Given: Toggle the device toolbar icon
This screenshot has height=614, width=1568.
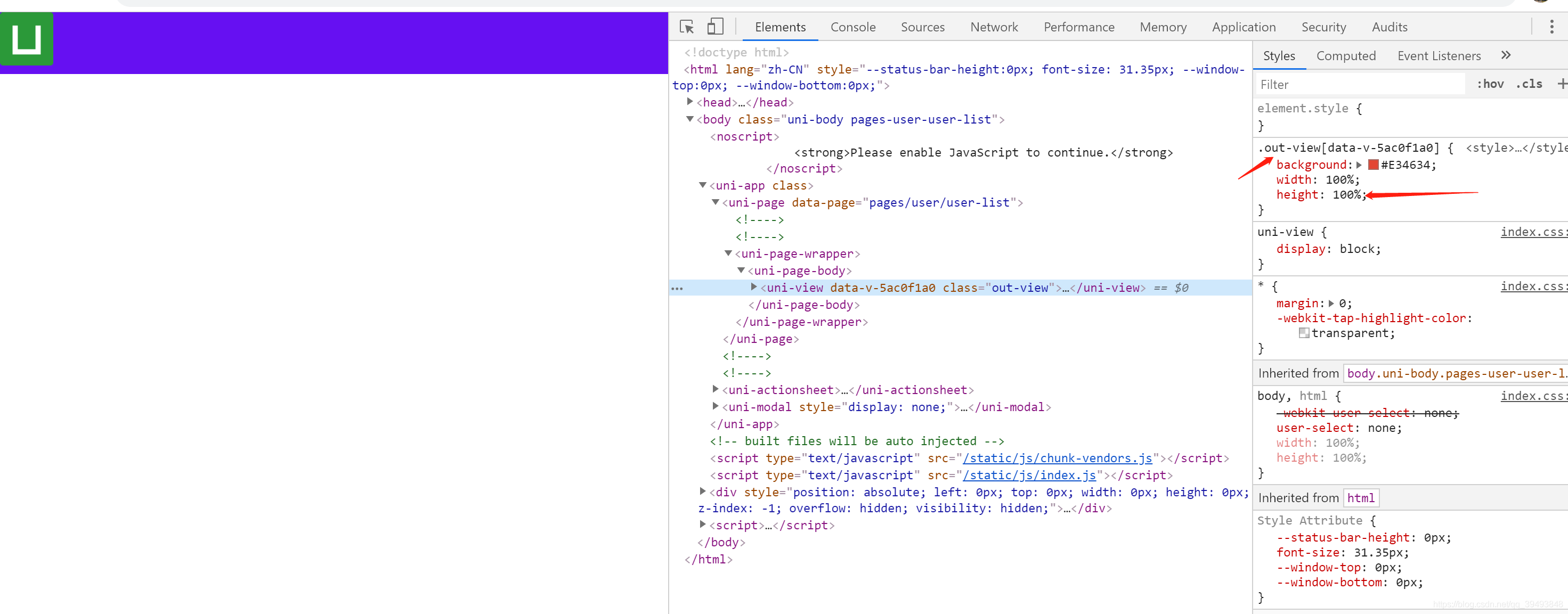Looking at the screenshot, I should (x=715, y=27).
